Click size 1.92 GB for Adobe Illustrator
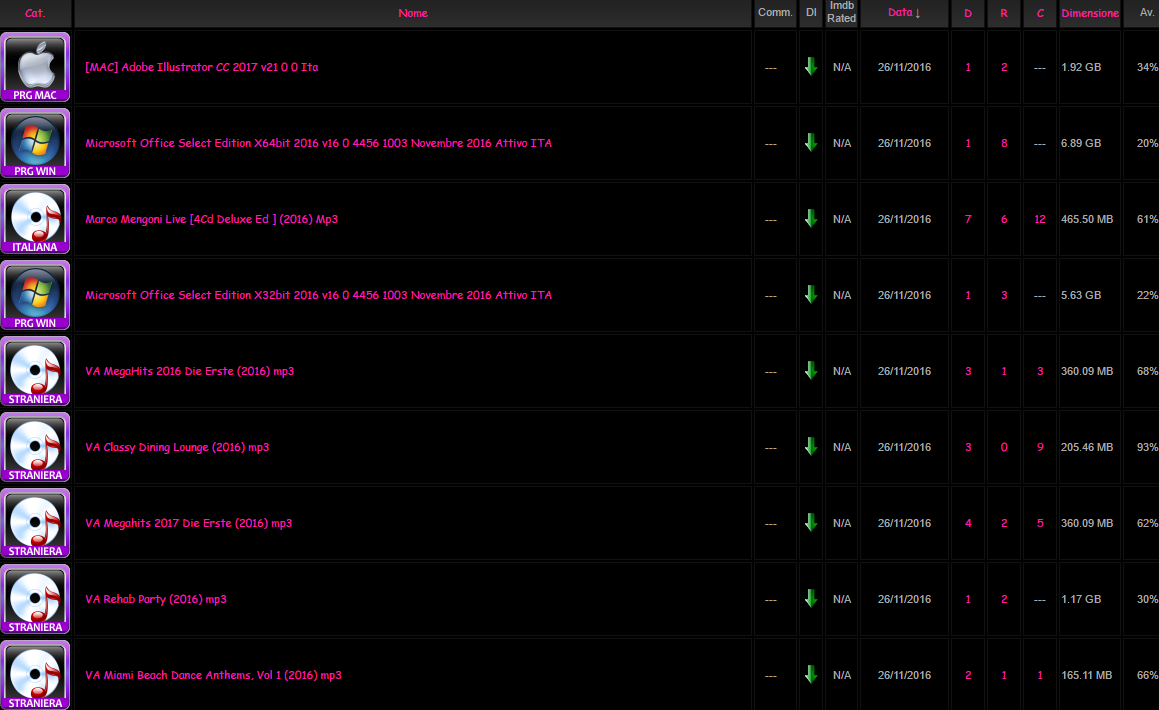The image size is (1159, 710). pos(1081,67)
